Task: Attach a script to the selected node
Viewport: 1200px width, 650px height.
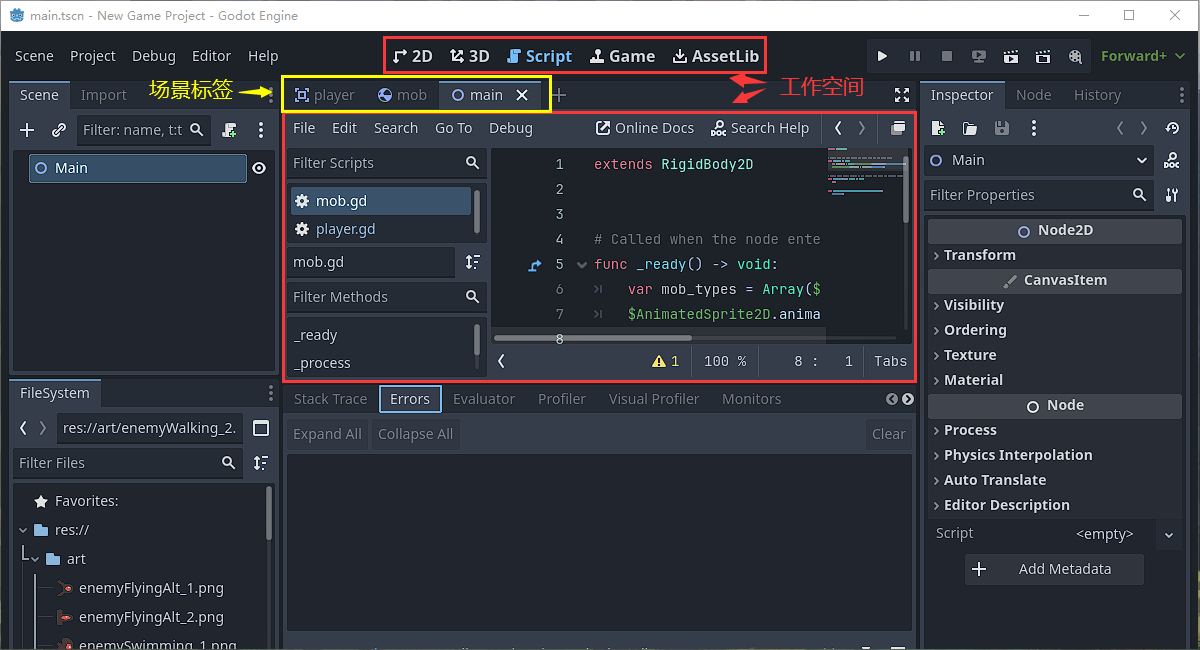Action: [x=229, y=130]
